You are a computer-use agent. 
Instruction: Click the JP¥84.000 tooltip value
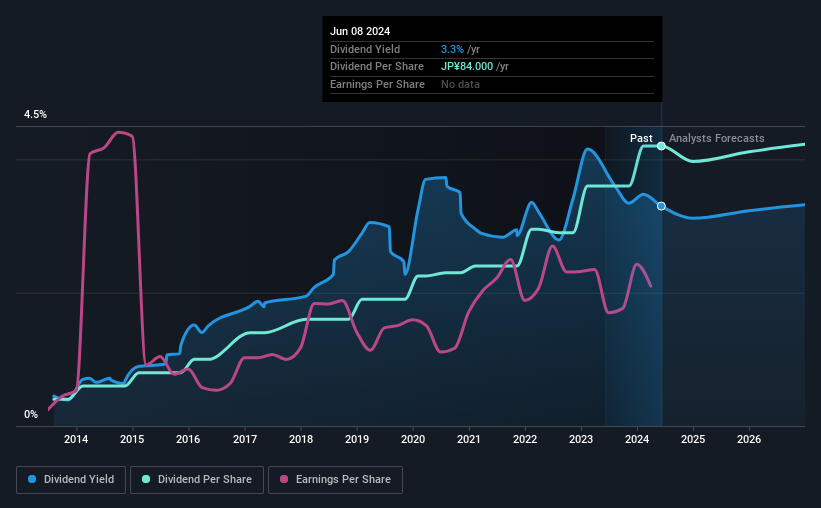coord(467,67)
